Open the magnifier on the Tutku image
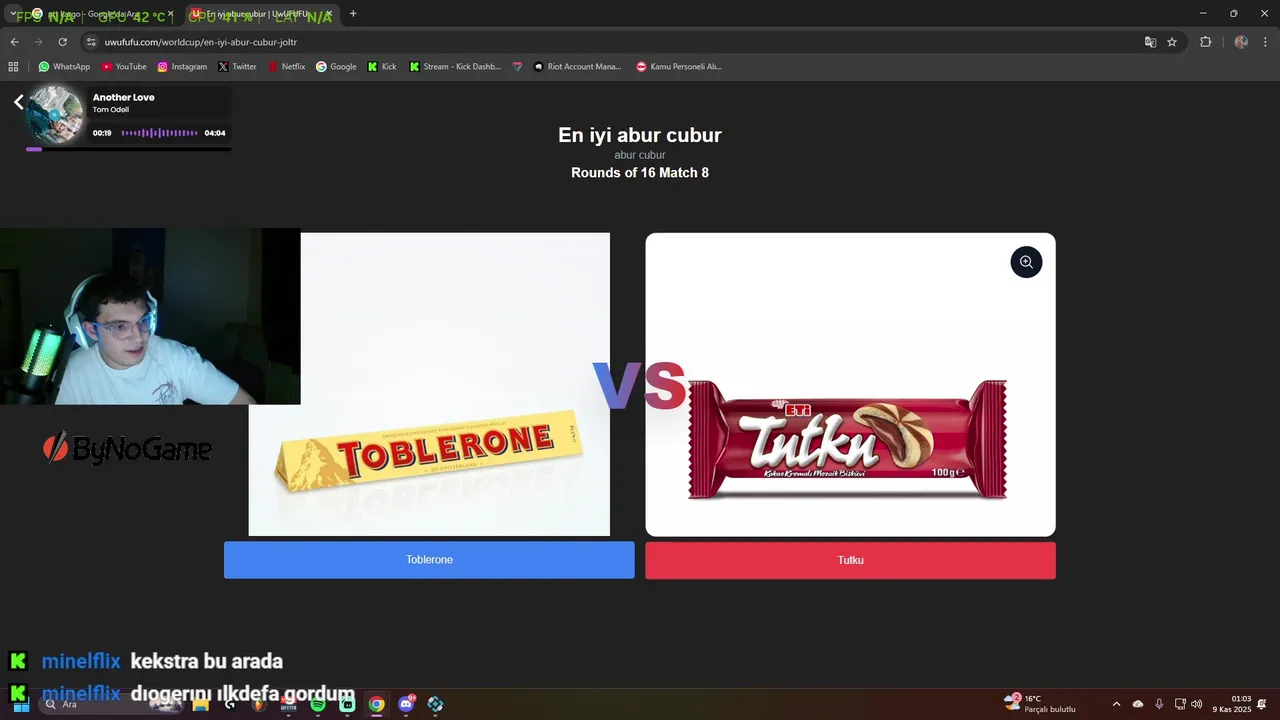 pos(1026,262)
